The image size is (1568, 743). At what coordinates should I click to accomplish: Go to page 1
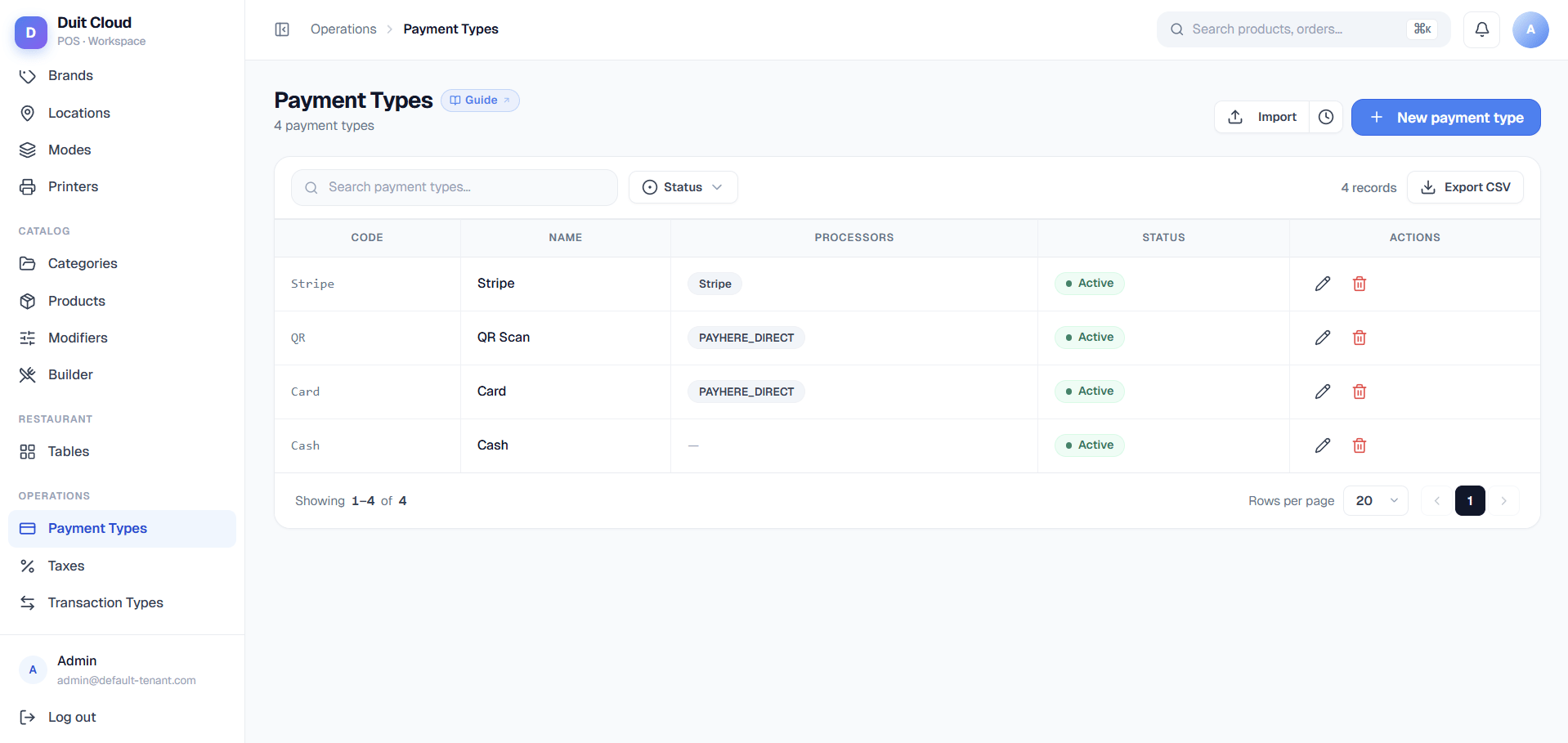pyautogui.click(x=1470, y=501)
